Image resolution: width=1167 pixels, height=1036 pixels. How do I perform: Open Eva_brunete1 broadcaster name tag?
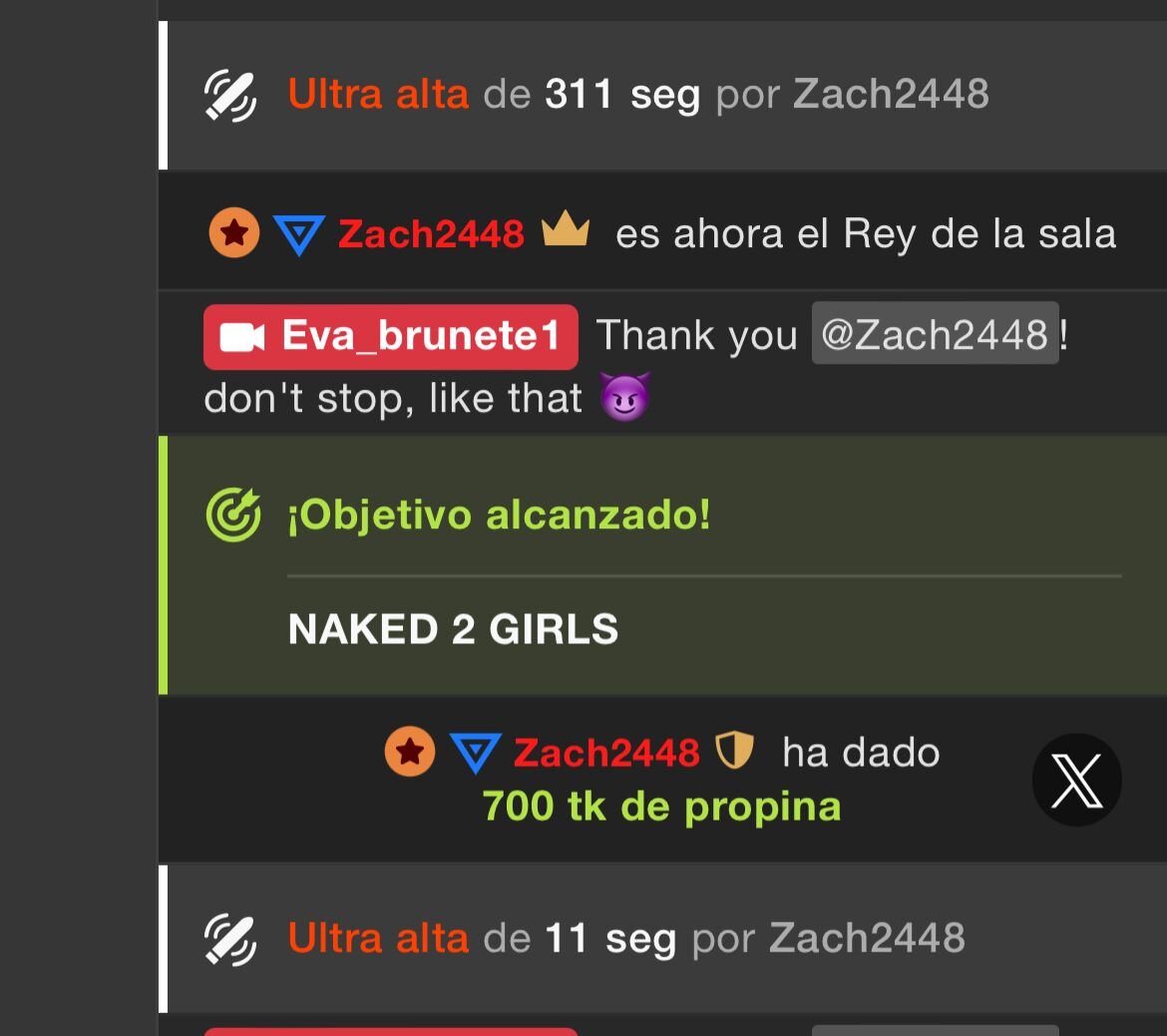point(391,336)
